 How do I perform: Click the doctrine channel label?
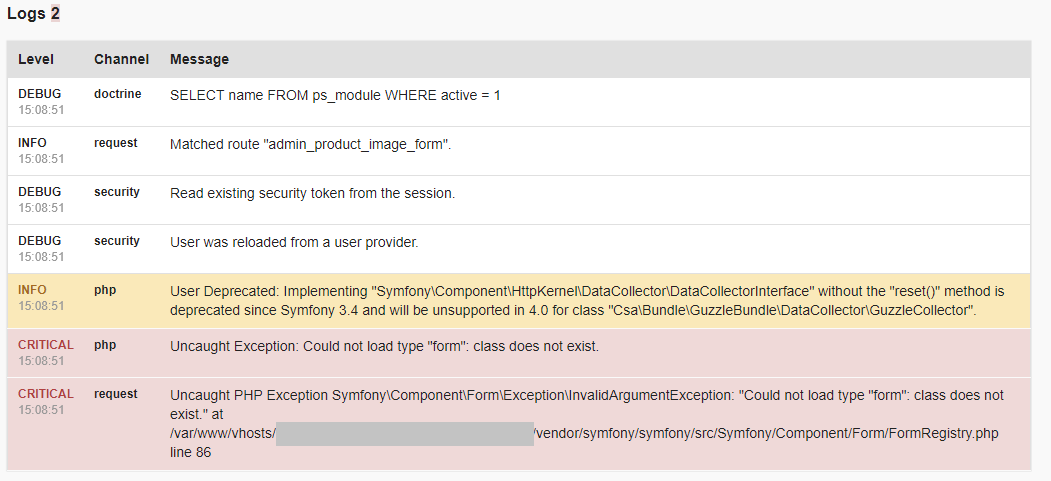point(118,94)
